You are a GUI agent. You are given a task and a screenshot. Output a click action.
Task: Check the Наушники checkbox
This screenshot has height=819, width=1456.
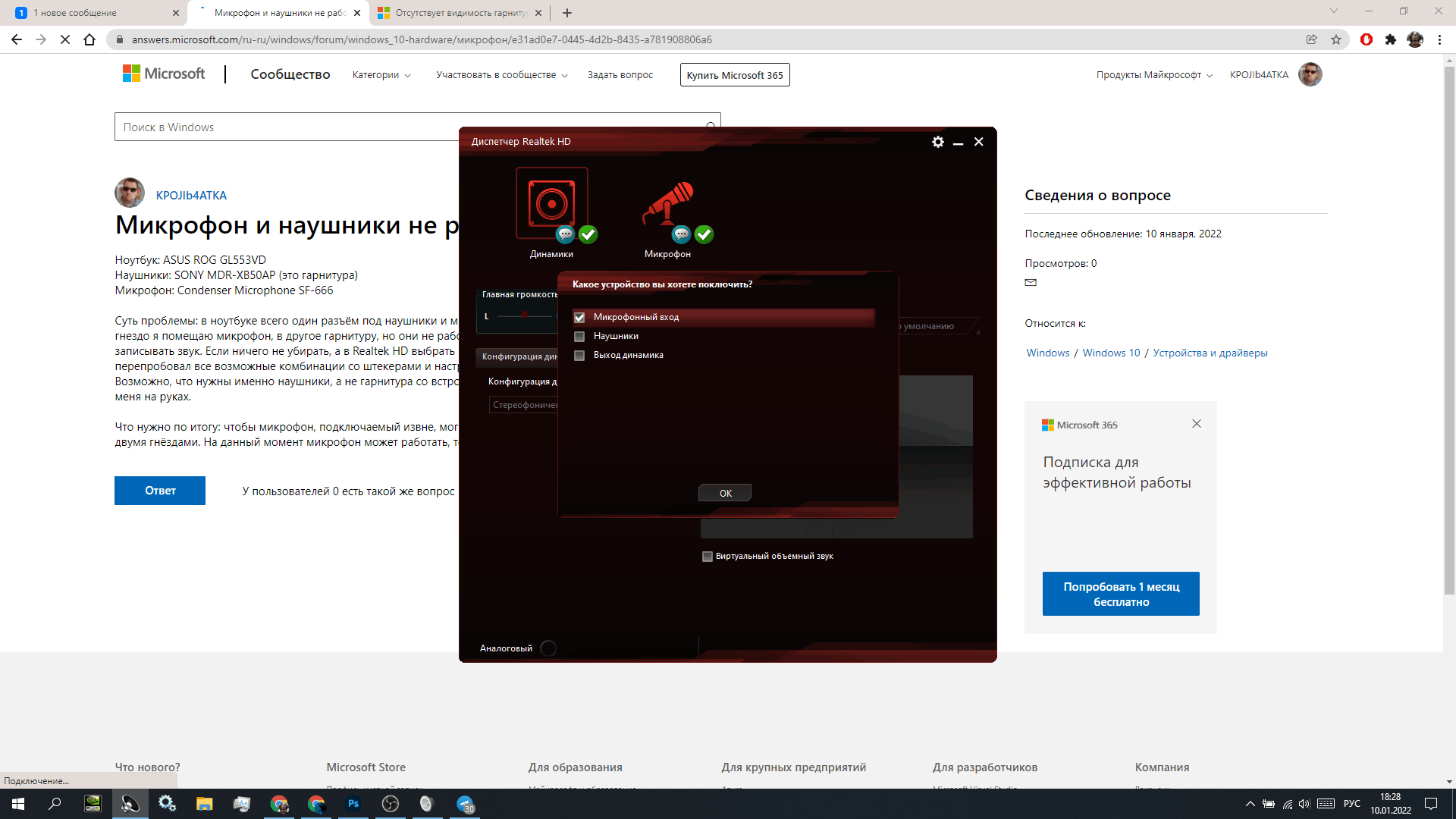tap(579, 336)
